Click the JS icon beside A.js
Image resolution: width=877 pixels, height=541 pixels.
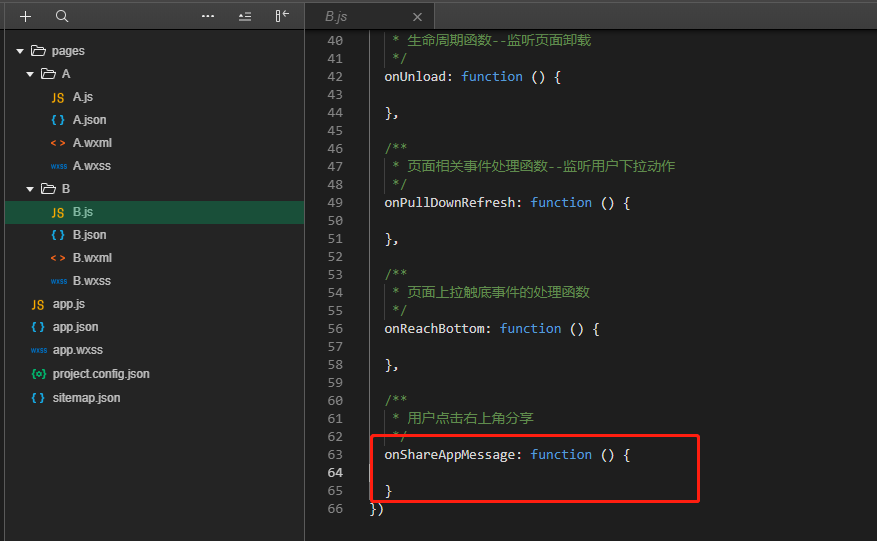point(58,98)
